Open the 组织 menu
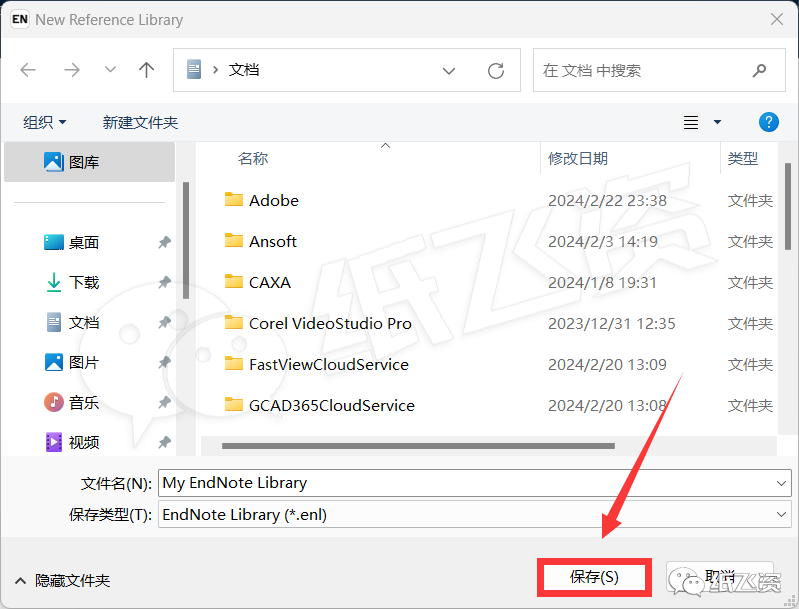 (x=44, y=122)
